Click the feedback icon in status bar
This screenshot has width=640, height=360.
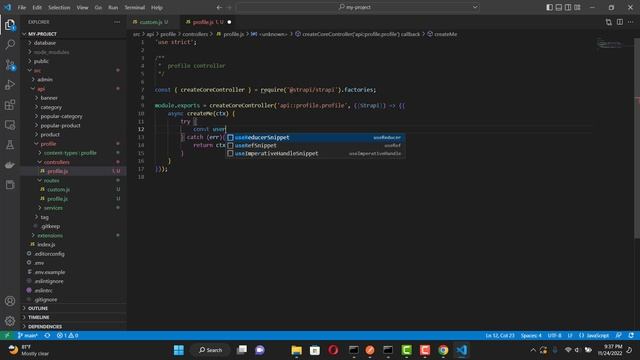coord(619,335)
